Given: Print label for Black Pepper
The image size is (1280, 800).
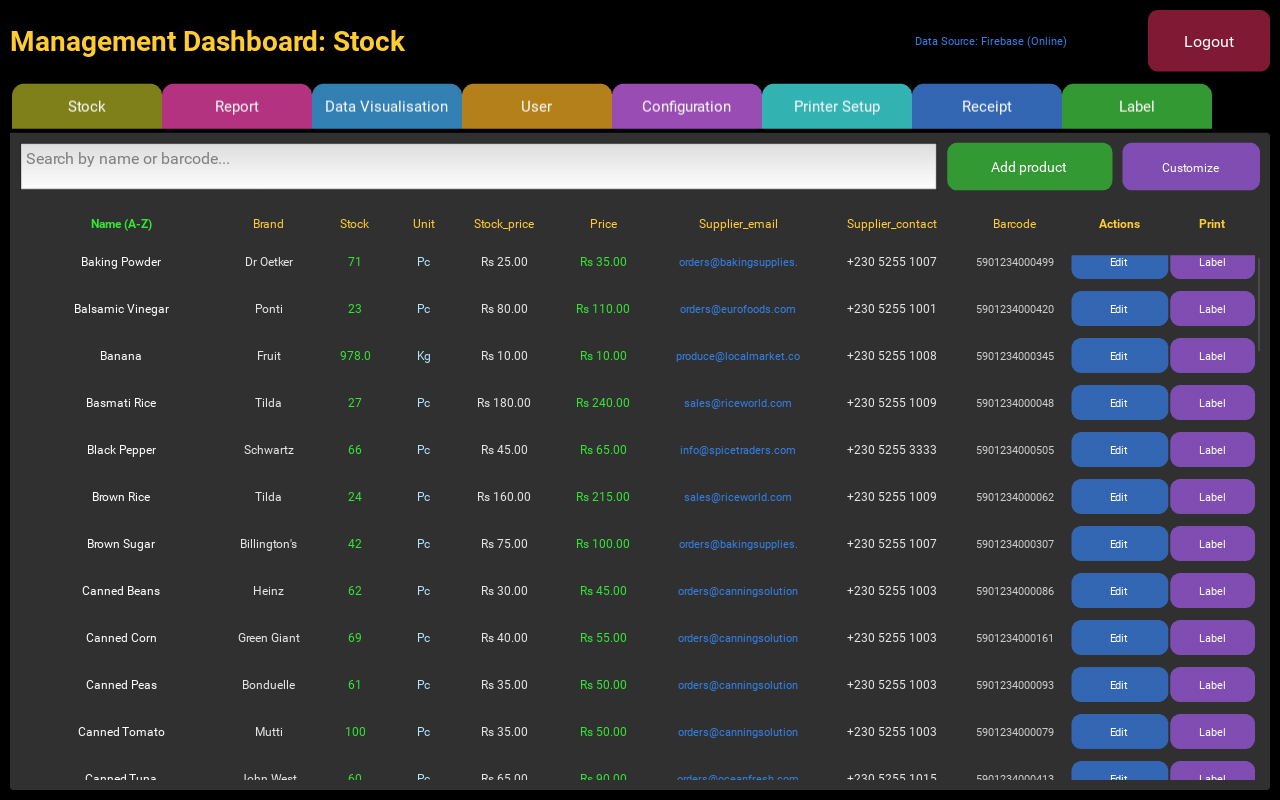Looking at the screenshot, I should click(x=1212, y=450).
